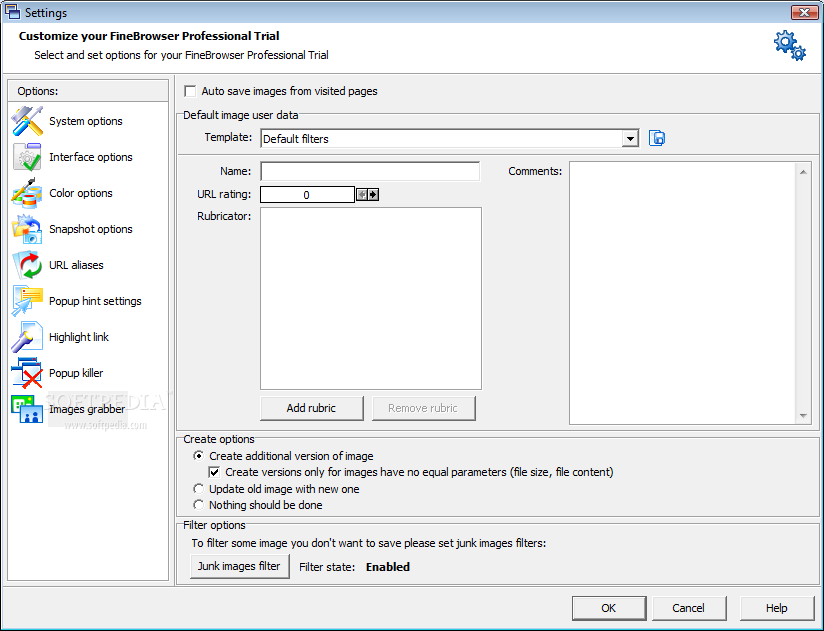
Task: Select Color options label
Action: (81, 193)
